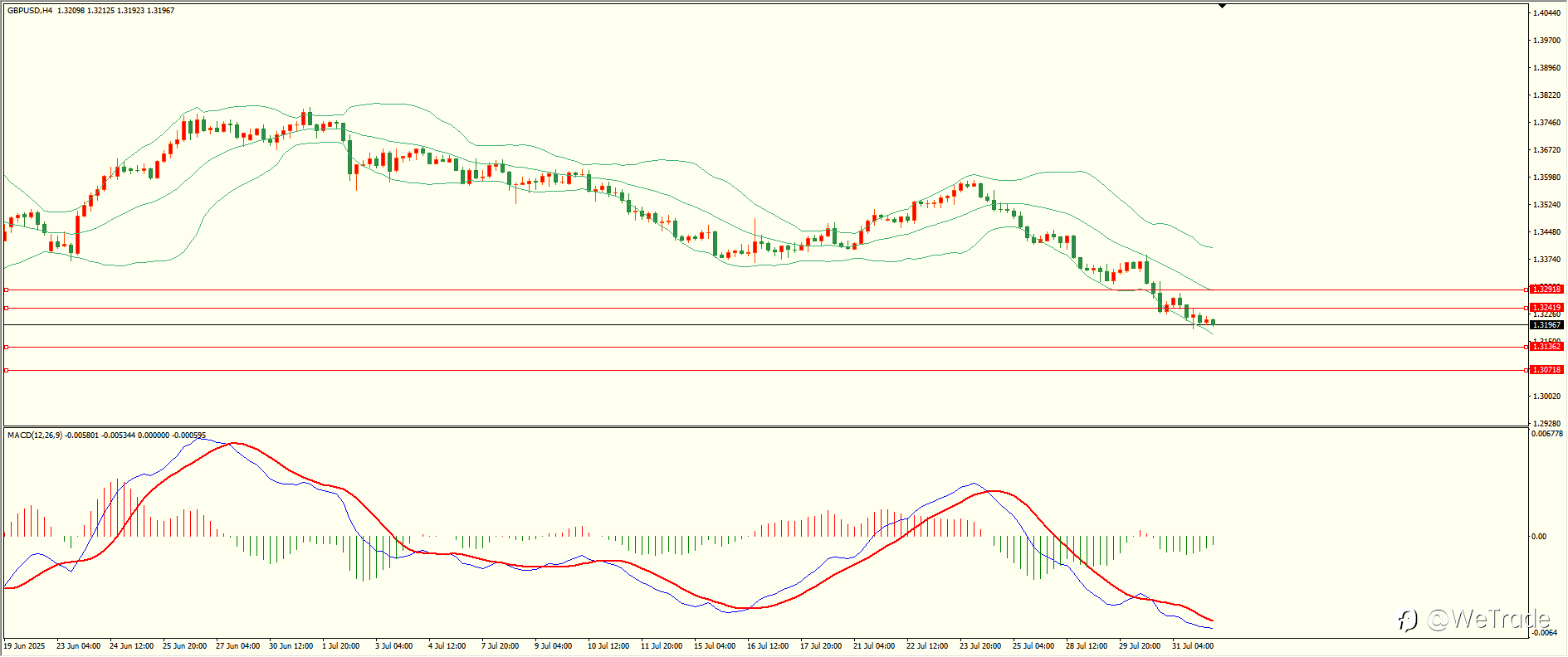Select the 1.31362 red price tag
Image resolution: width=1568 pixels, height=657 pixels.
pyautogui.click(x=1547, y=347)
